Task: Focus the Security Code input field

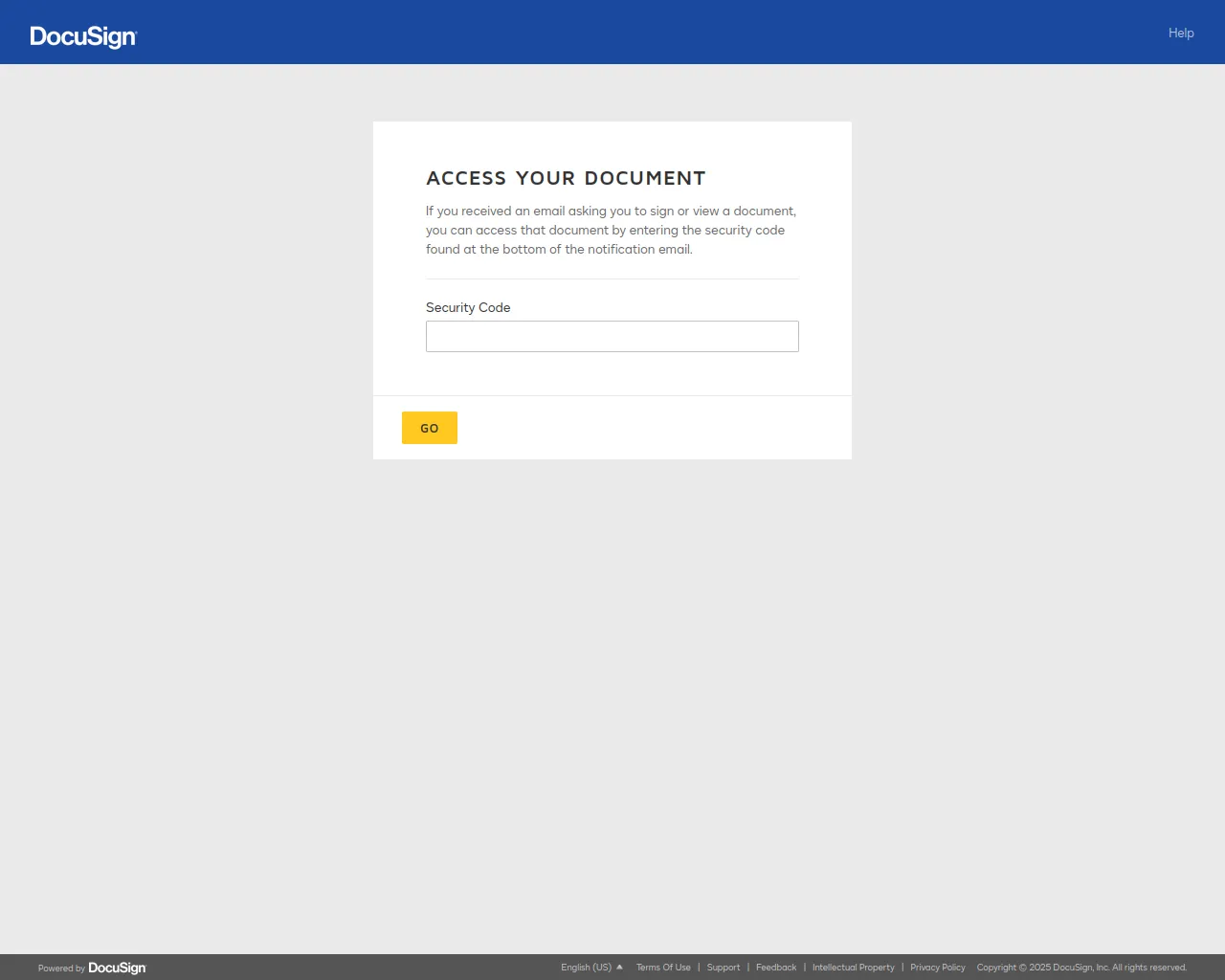Action: (612, 336)
